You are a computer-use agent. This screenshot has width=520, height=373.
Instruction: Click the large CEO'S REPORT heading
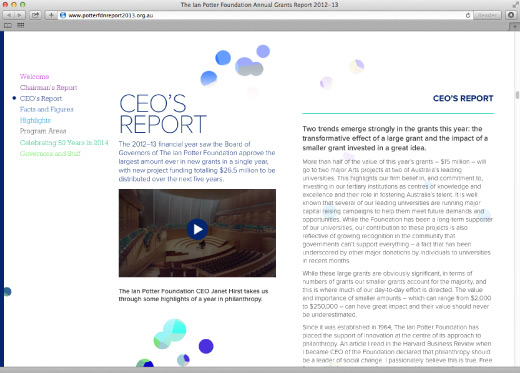point(163,114)
